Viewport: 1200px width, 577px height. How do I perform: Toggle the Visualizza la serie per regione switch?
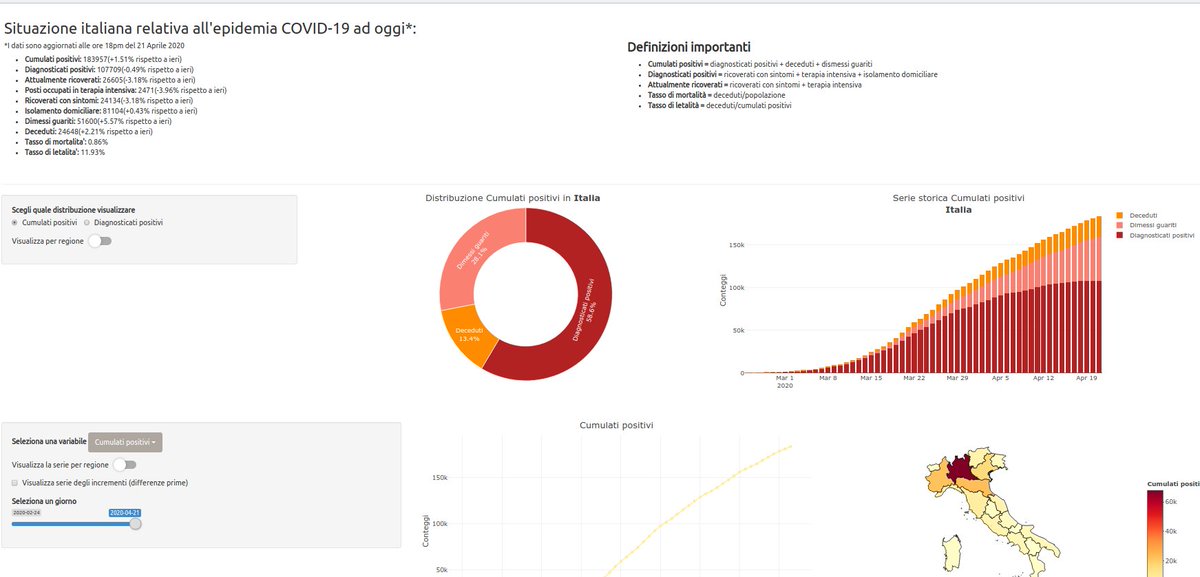pos(125,464)
